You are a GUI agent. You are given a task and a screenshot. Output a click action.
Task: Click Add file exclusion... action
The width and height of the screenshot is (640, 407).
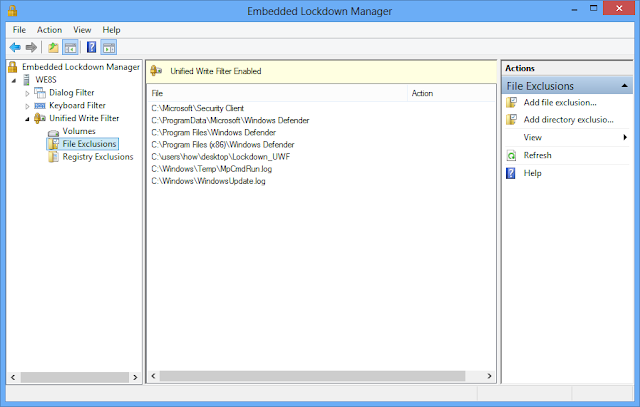[560, 102]
